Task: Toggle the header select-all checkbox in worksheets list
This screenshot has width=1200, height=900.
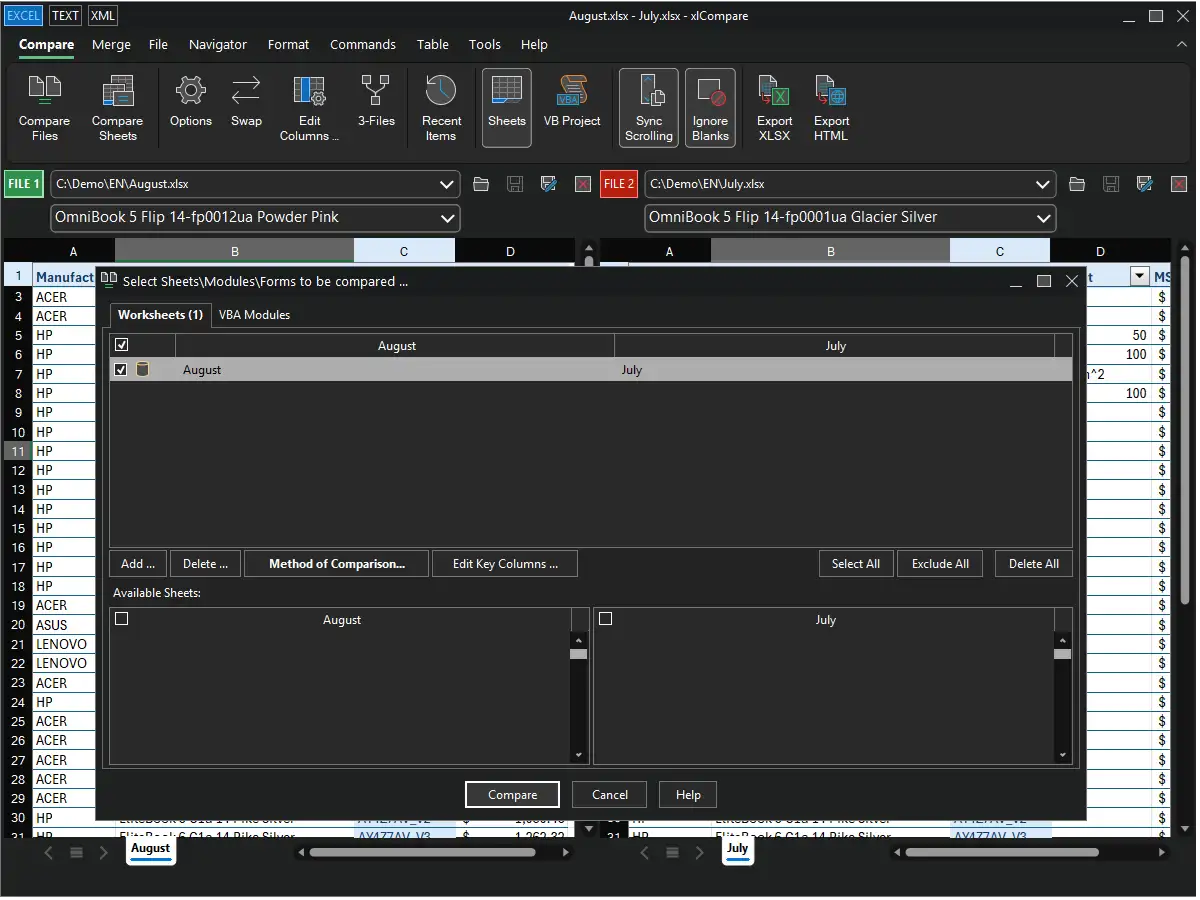Action: click(121, 345)
